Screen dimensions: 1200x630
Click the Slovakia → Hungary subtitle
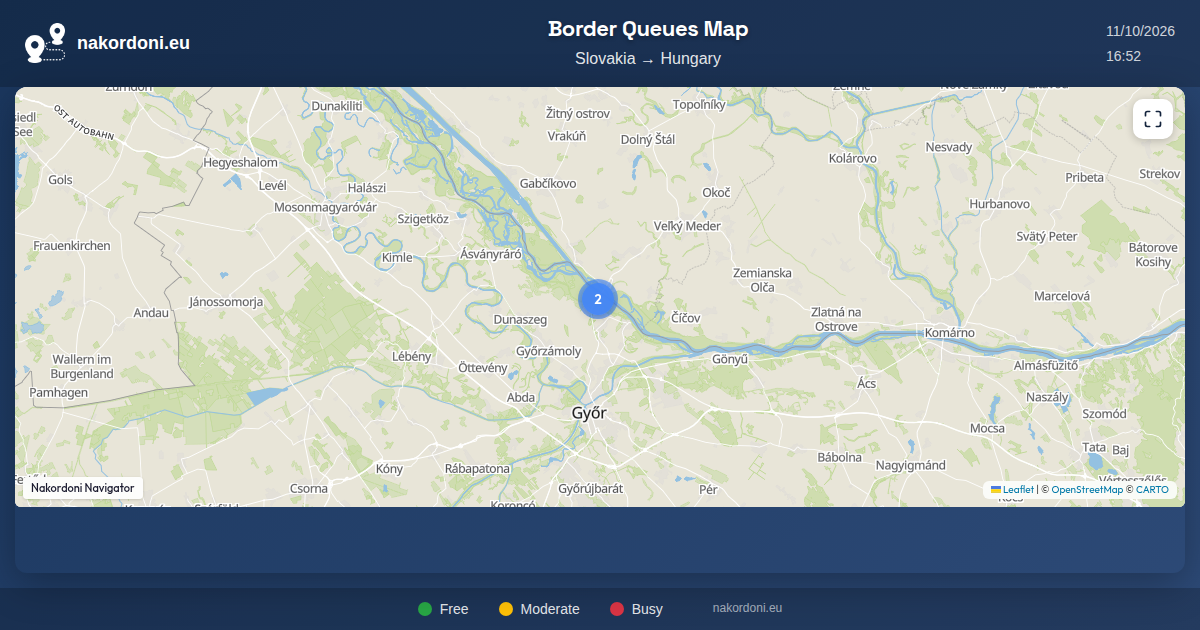pyautogui.click(x=648, y=59)
